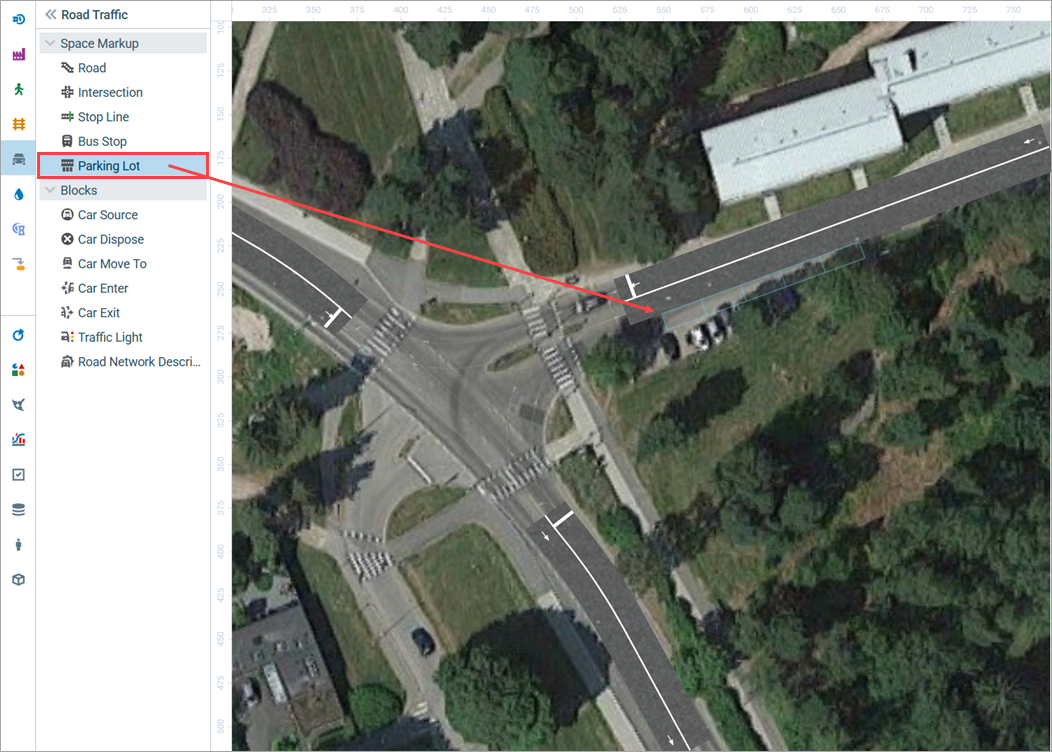Open the Fluid library palette tab

pos(19,194)
